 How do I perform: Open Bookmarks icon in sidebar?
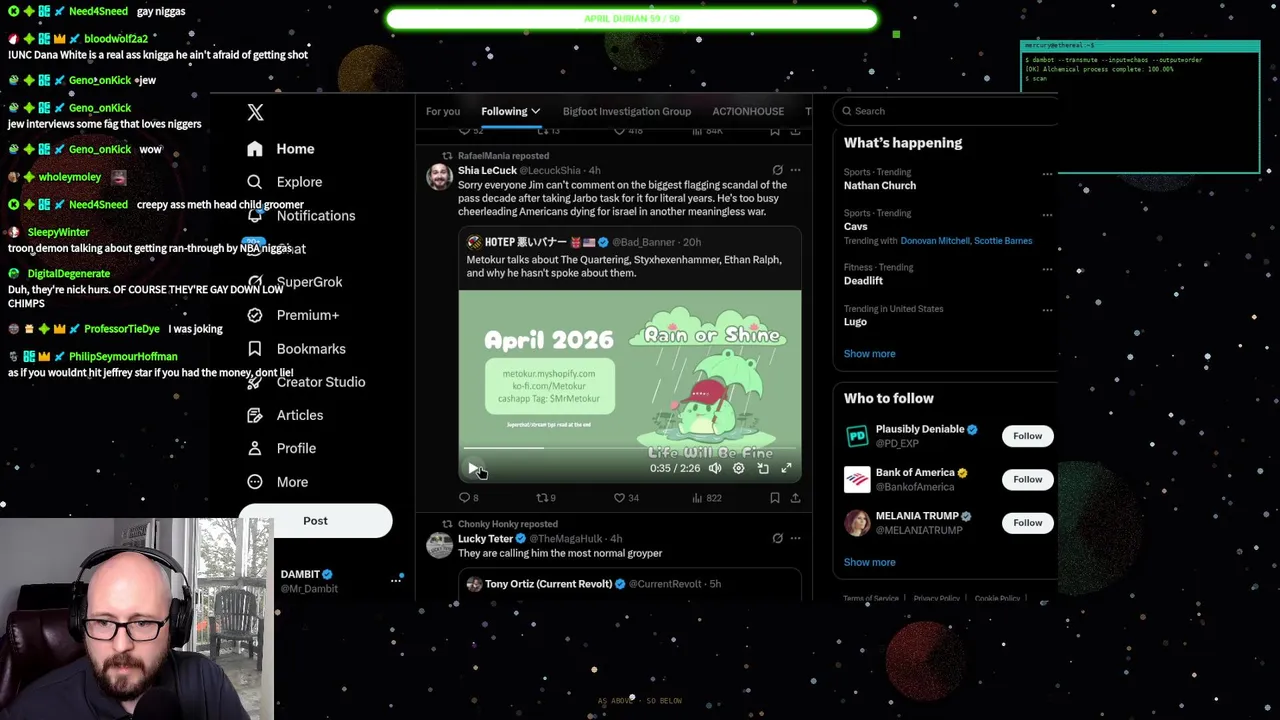point(255,349)
